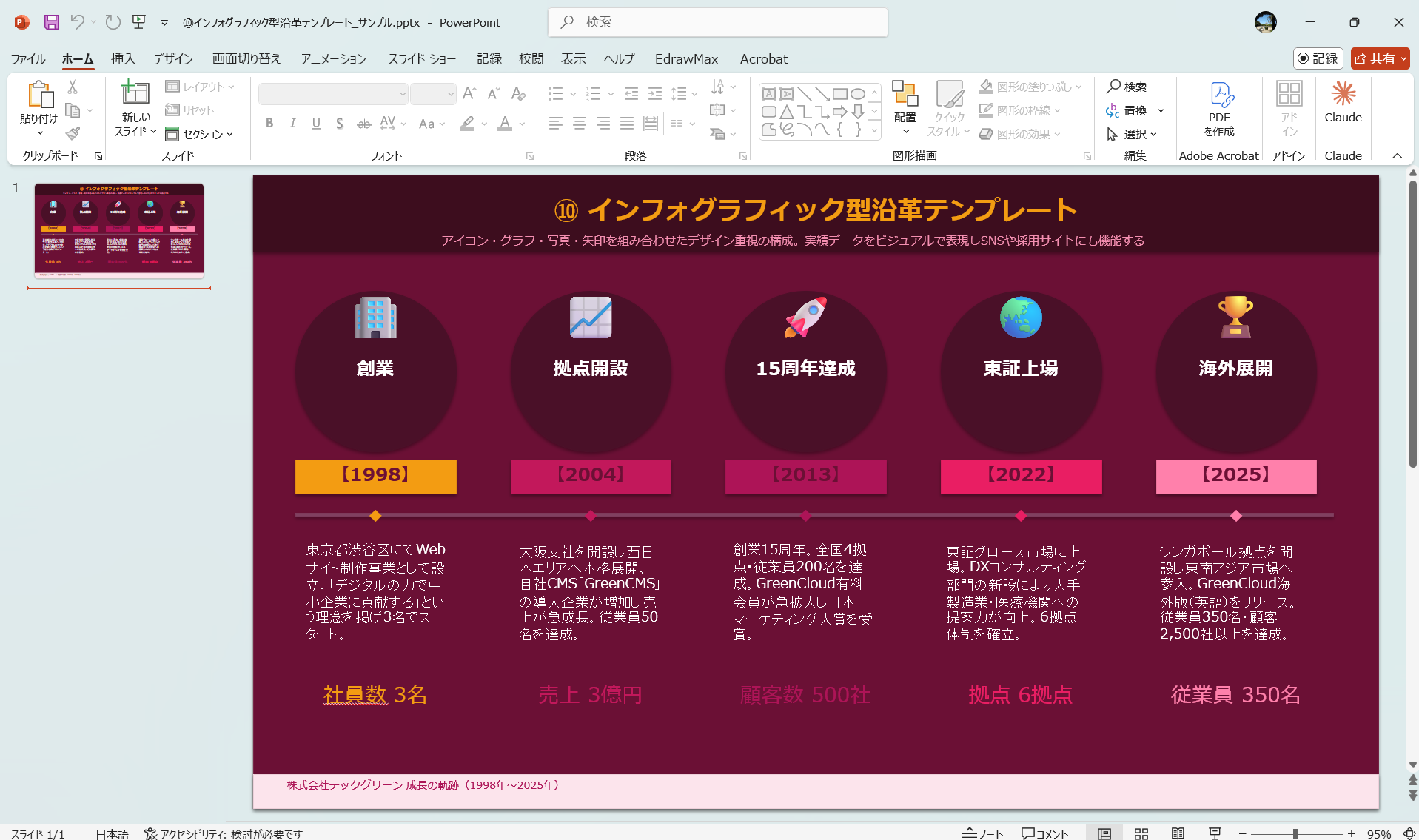Start slideshow from status bar icon
The image size is (1419, 840).
coord(1215,833)
